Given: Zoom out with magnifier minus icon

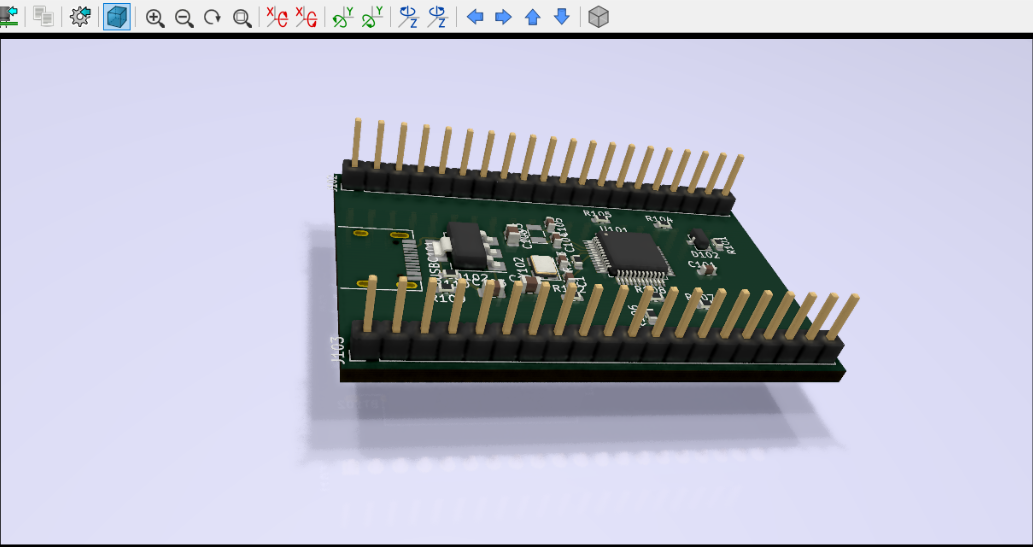Looking at the screenshot, I should 184,18.
